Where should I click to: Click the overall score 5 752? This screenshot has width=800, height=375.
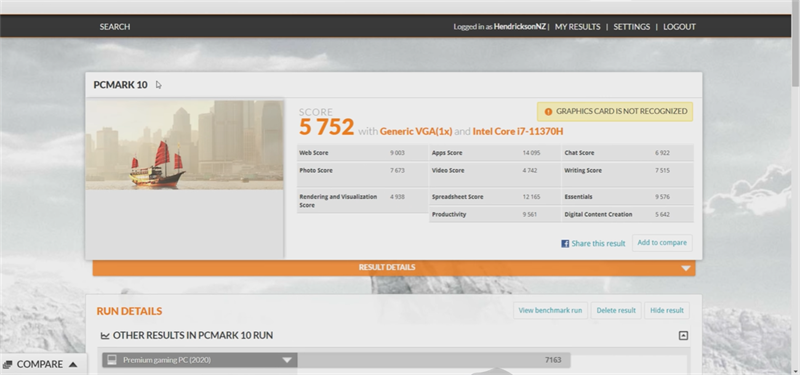[327, 127]
